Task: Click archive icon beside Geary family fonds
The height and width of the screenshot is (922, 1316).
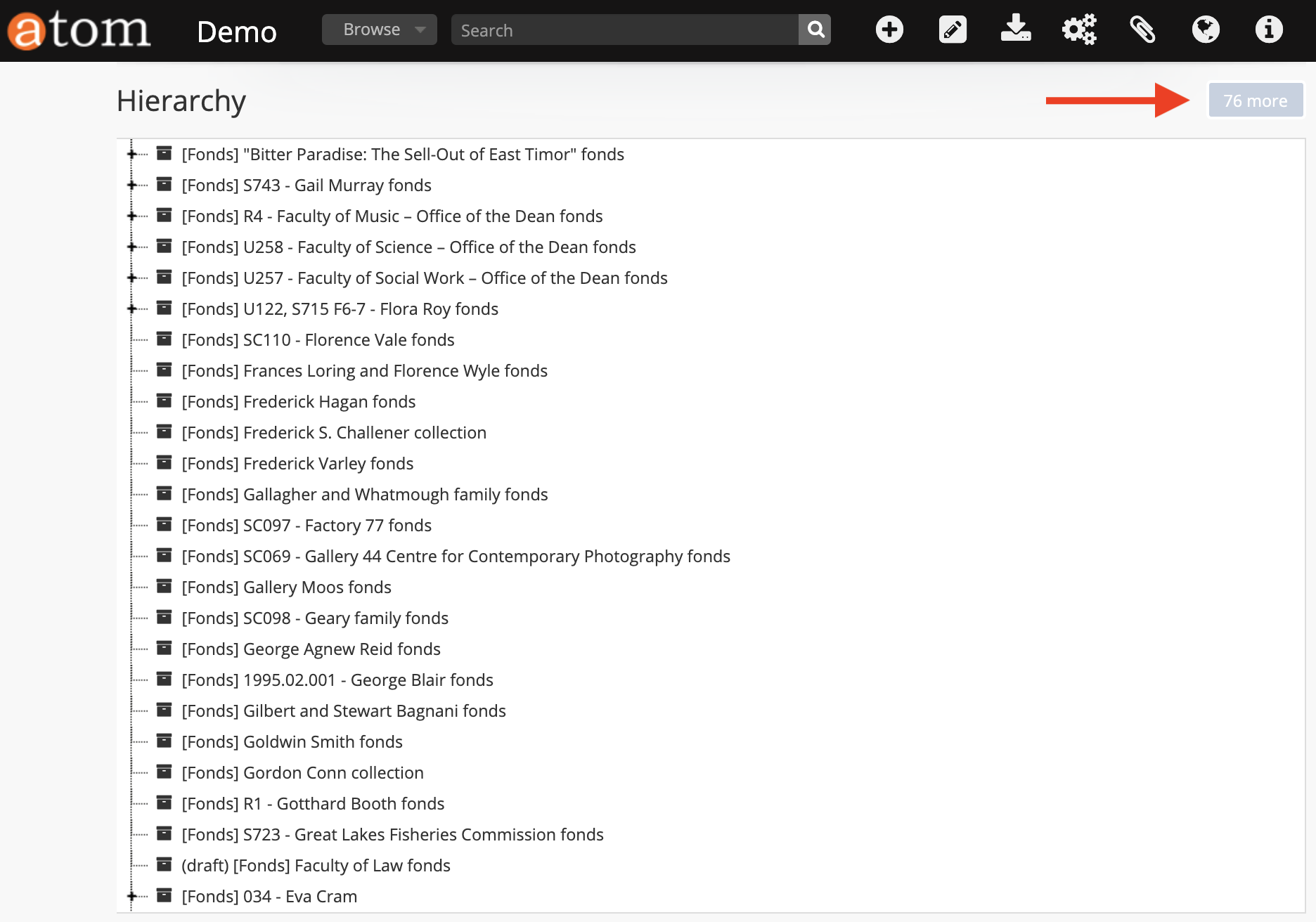Action: click(x=164, y=617)
